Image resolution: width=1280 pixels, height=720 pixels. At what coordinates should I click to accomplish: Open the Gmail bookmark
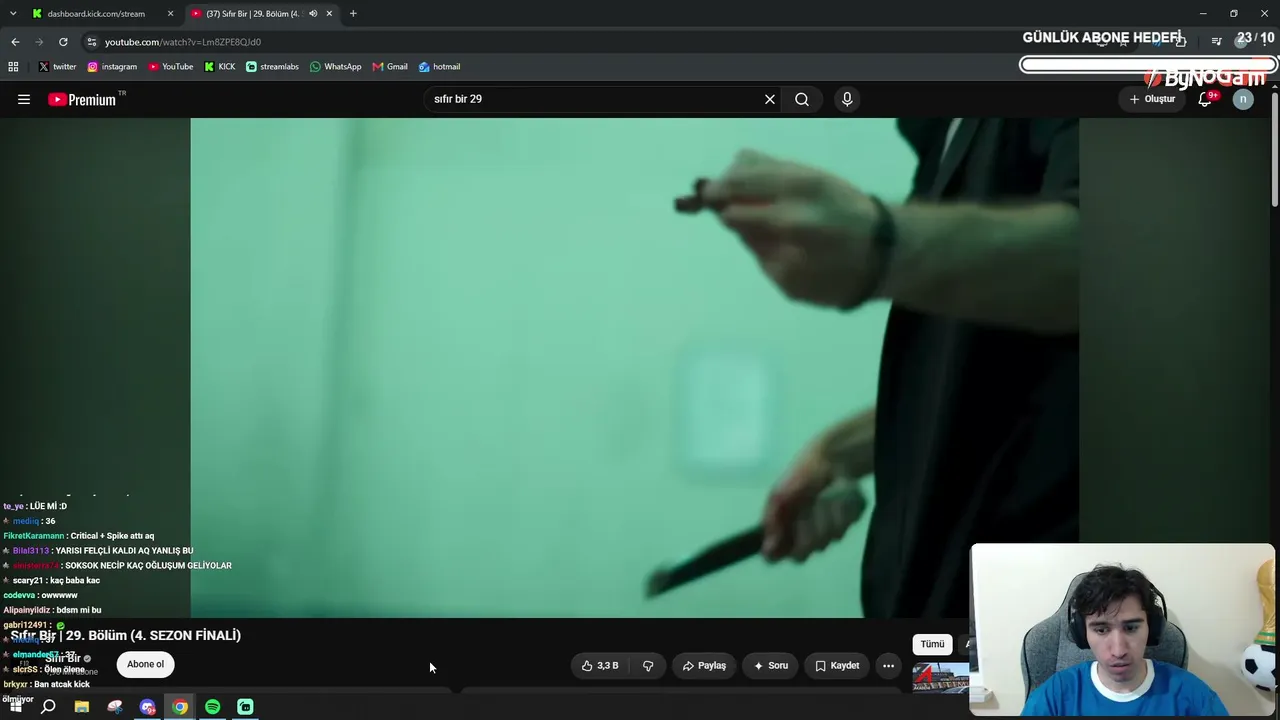point(390,67)
